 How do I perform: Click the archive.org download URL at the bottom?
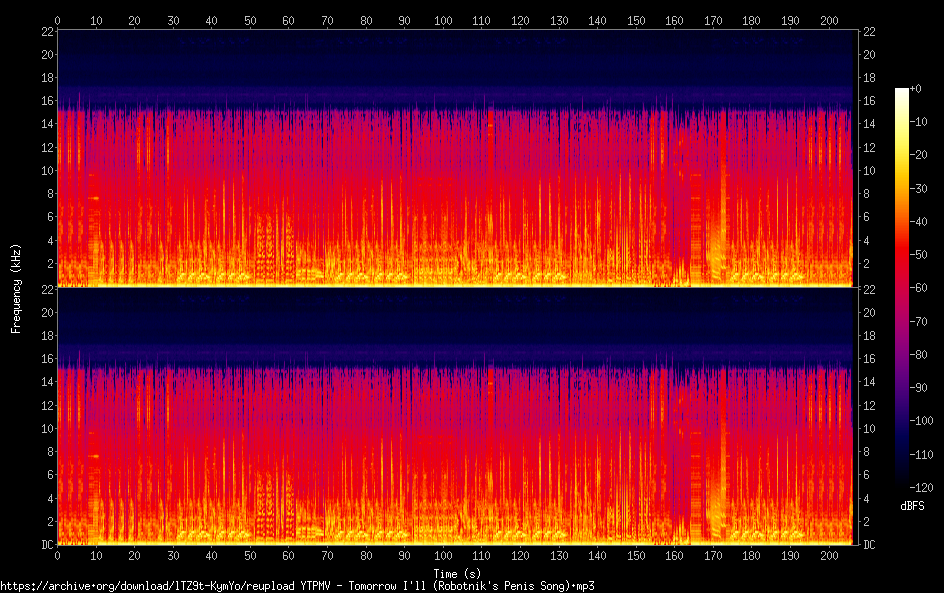point(297,586)
